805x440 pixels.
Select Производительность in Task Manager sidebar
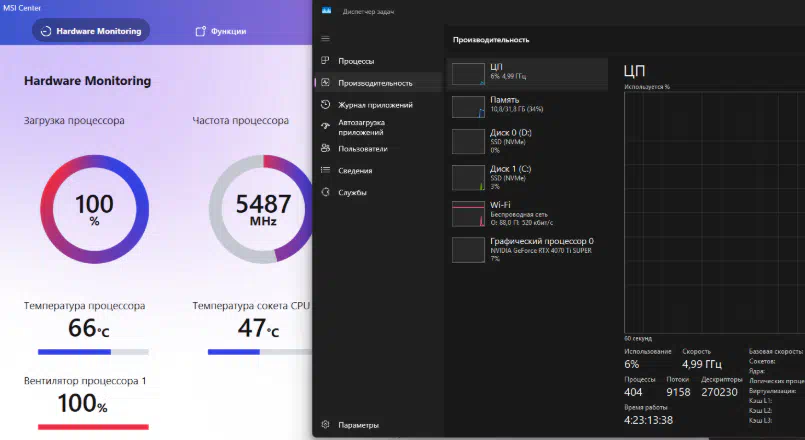tap(378, 83)
